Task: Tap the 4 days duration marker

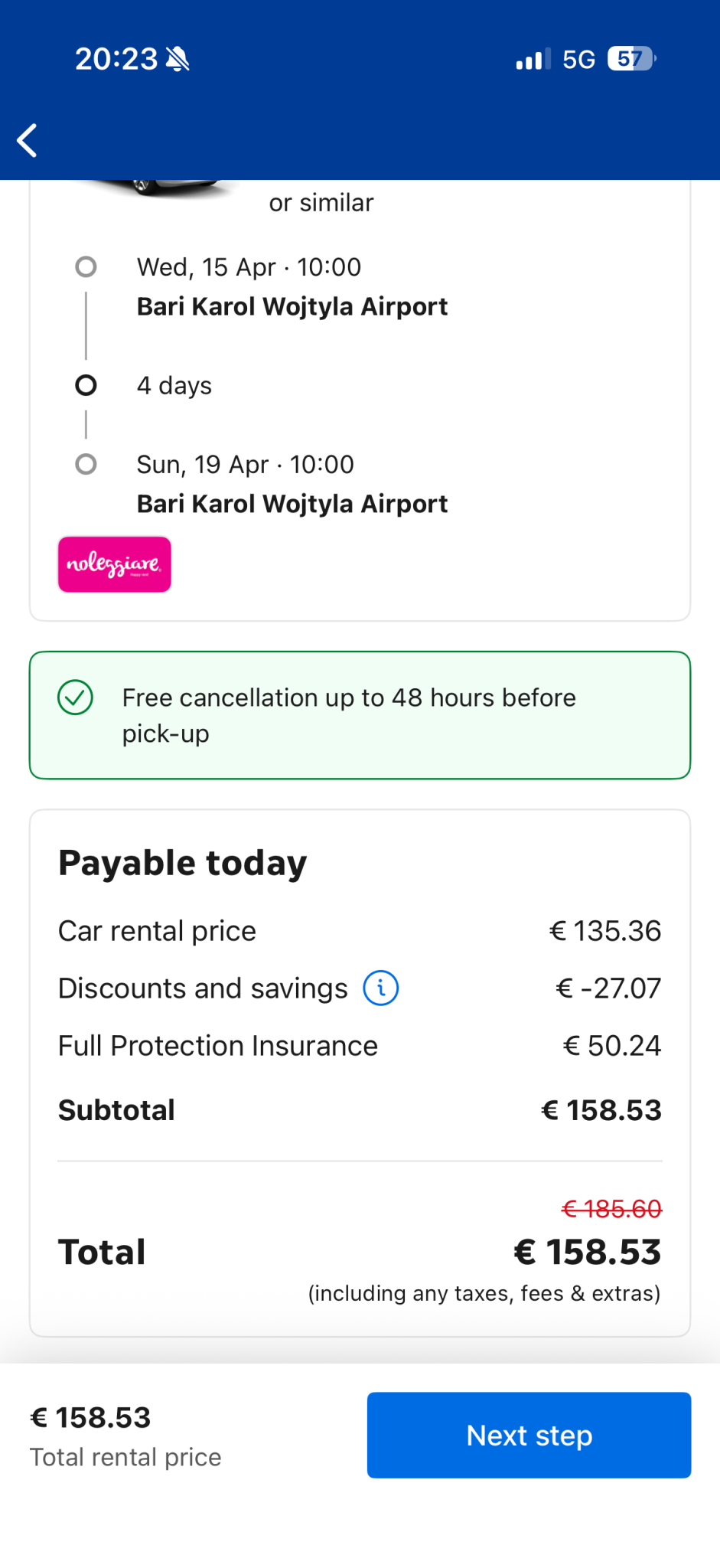Action: coord(86,385)
